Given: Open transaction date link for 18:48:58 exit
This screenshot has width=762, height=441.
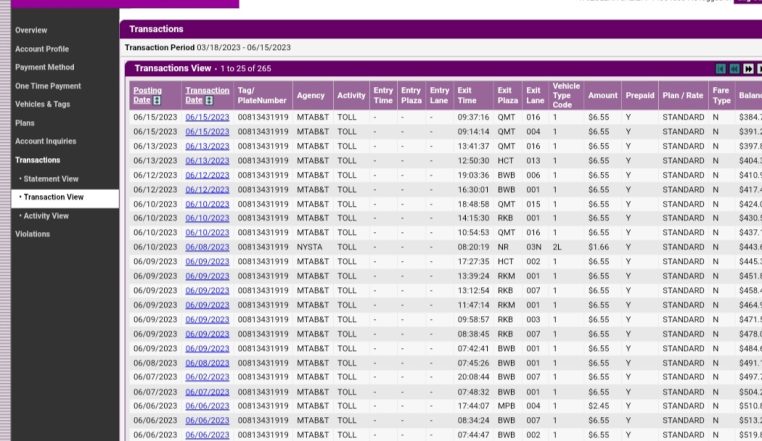Looking at the screenshot, I should 207,204.
